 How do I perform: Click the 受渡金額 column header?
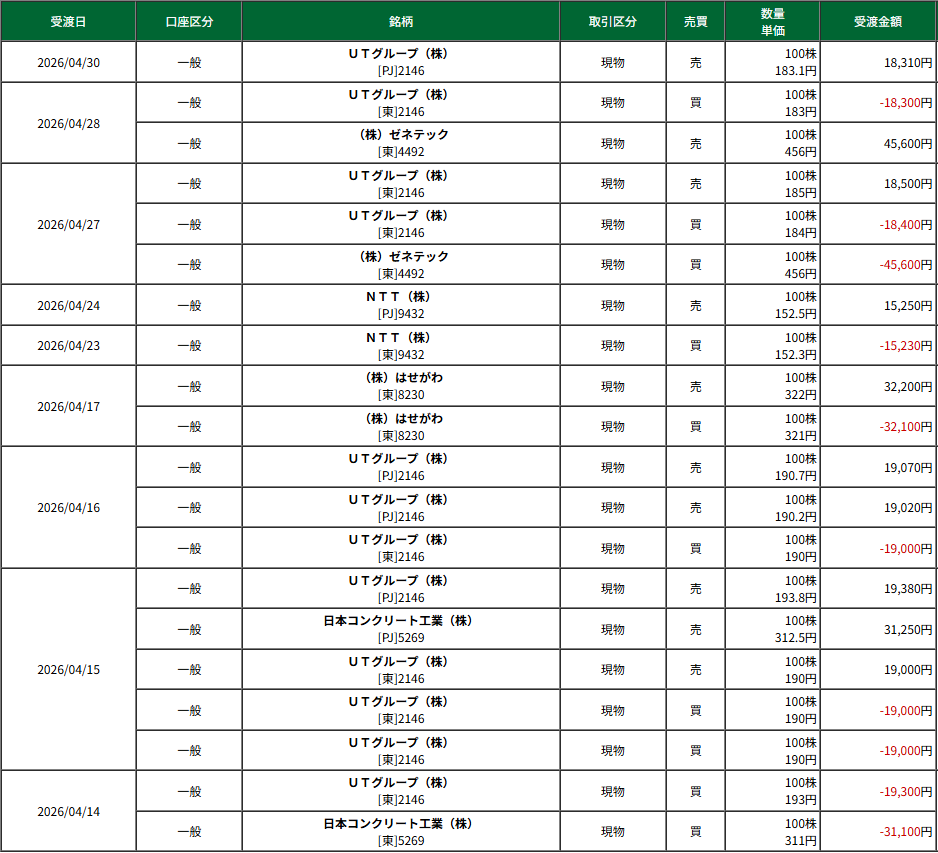point(878,22)
